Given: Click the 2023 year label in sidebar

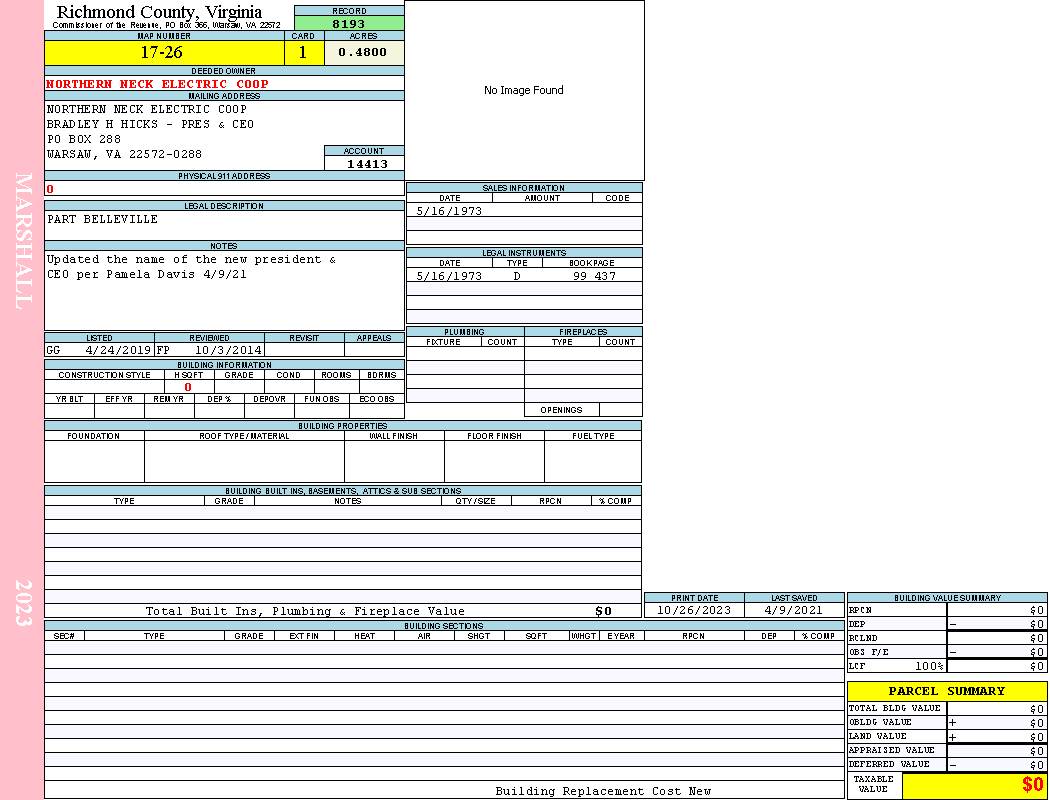Looking at the screenshot, I should coord(24,602).
